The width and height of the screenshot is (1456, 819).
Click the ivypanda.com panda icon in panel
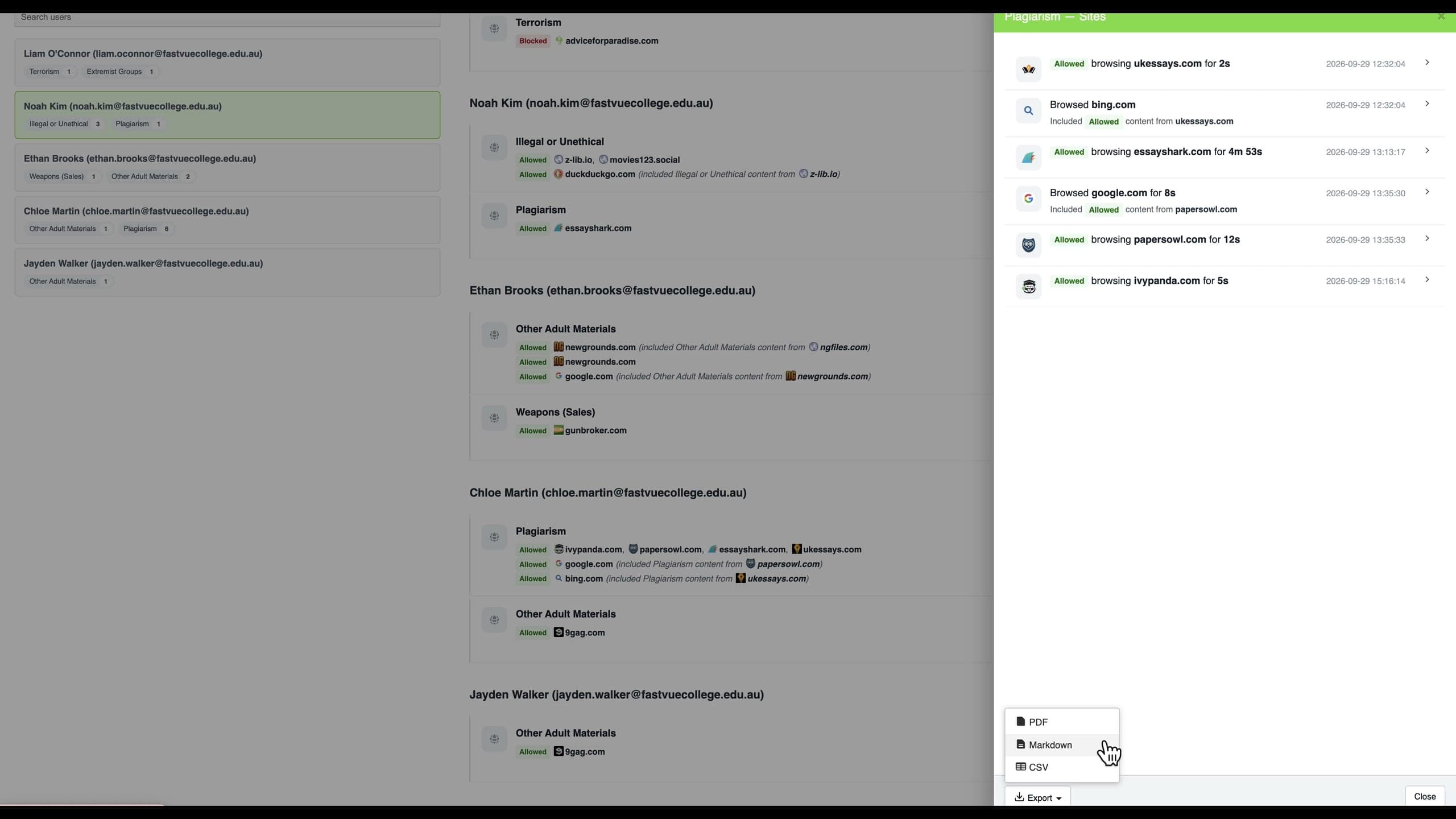pos(1028,287)
